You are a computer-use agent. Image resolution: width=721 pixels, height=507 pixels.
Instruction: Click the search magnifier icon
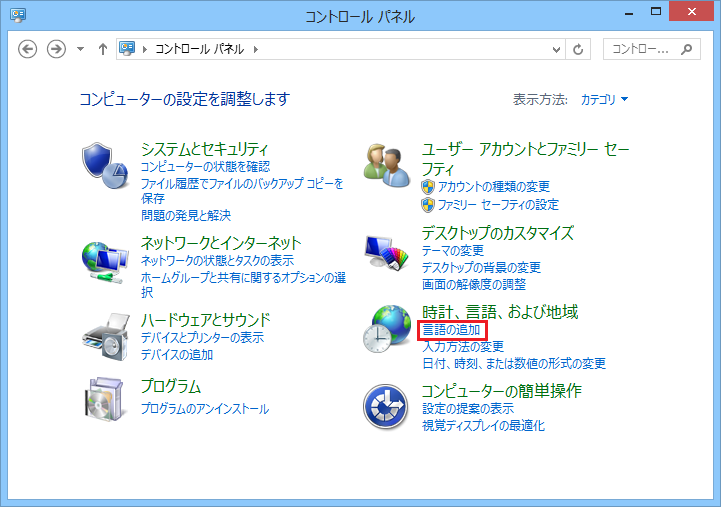(x=686, y=48)
